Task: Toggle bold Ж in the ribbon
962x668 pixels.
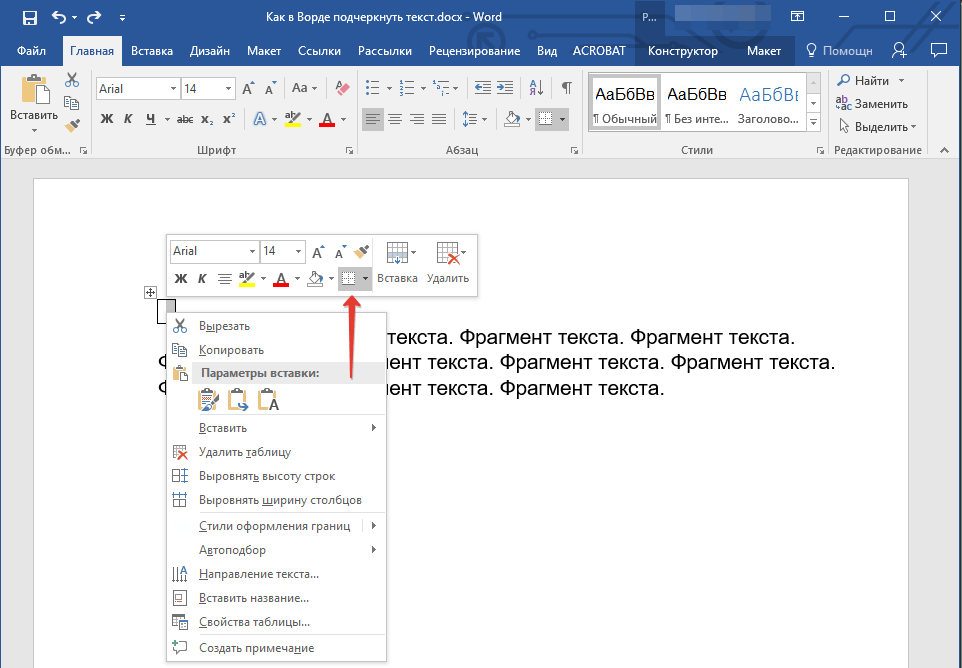Action: (x=107, y=120)
